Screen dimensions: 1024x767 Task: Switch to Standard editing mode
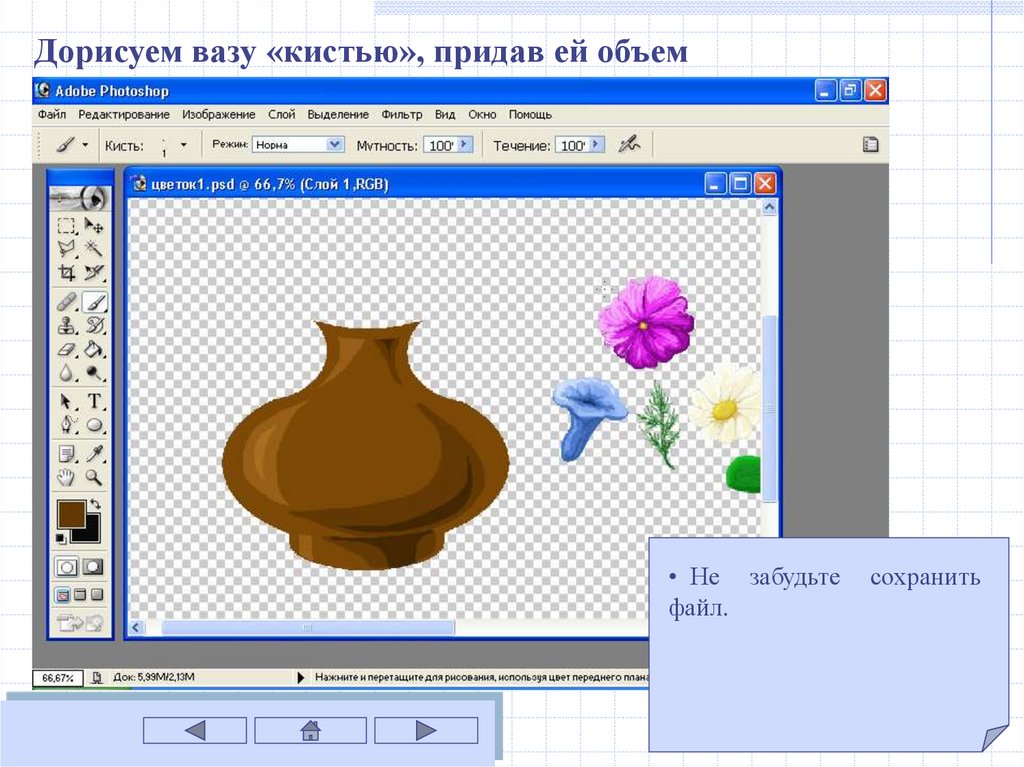click(x=67, y=567)
